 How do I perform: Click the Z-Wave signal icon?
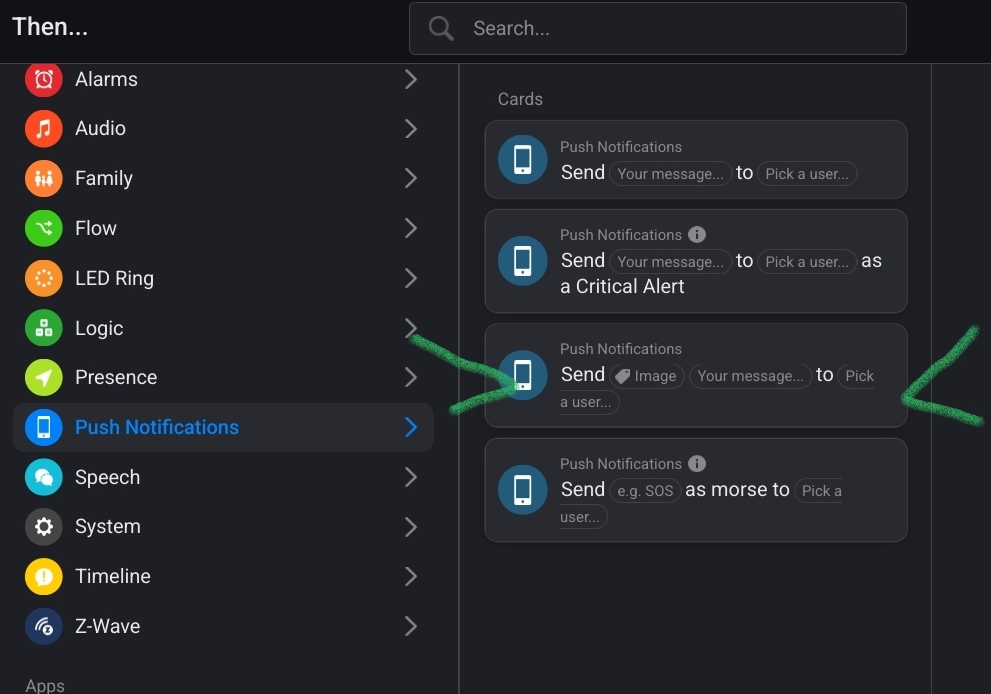point(43,626)
